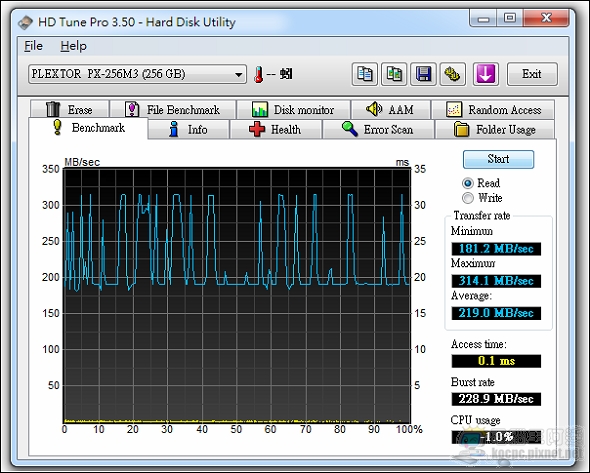Image resolution: width=590 pixels, height=473 pixels.
Task: Click the benchmark transfer rate graph
Action: [x=237, y=295]
